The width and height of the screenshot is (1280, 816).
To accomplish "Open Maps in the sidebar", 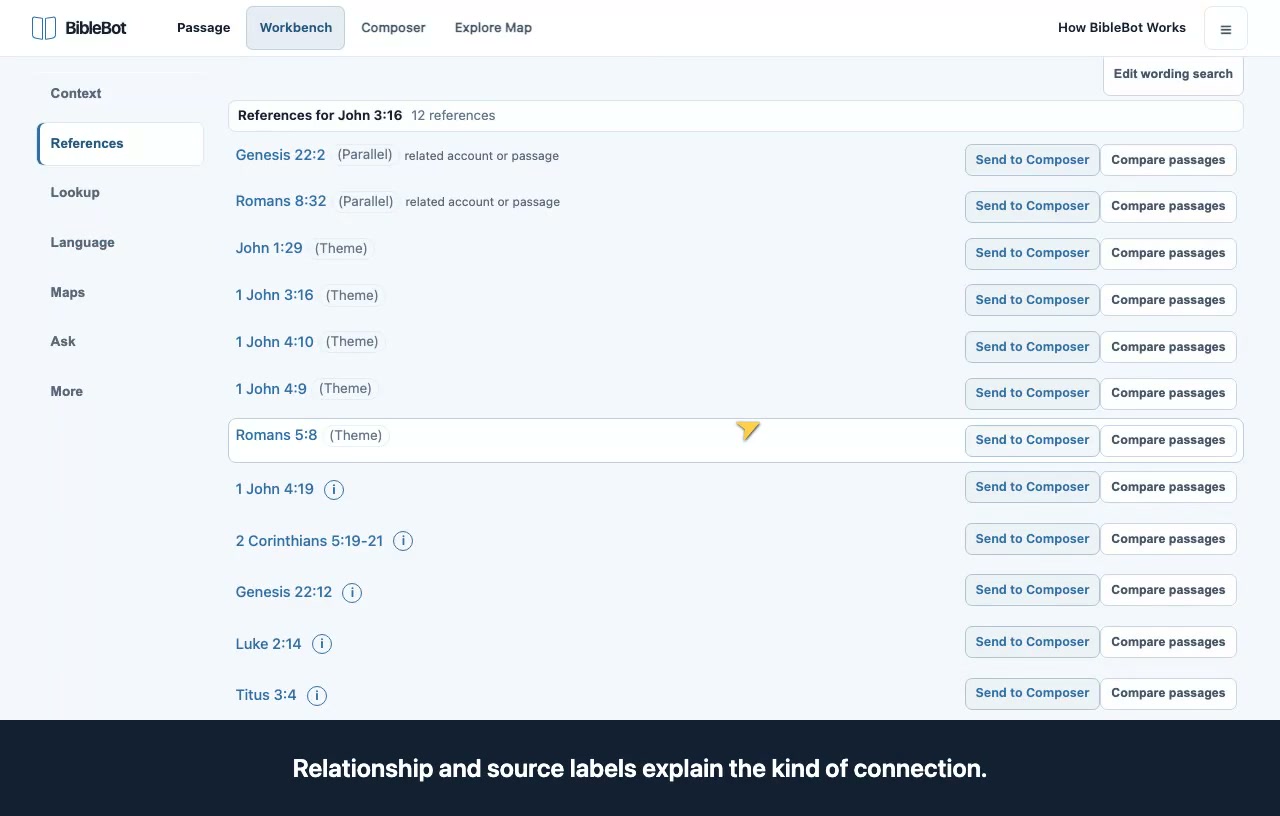I will click(x=120, y=293).
